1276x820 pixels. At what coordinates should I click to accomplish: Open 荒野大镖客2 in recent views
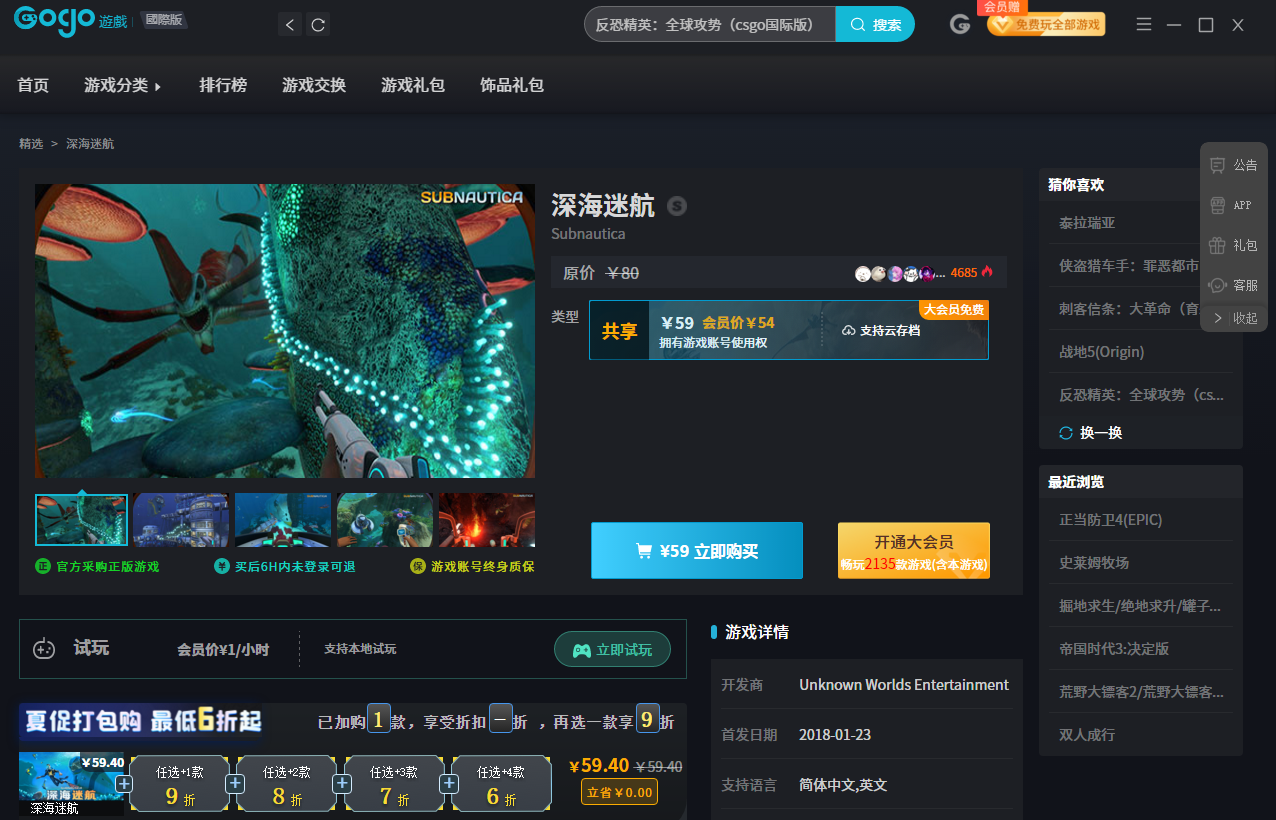1141,692
